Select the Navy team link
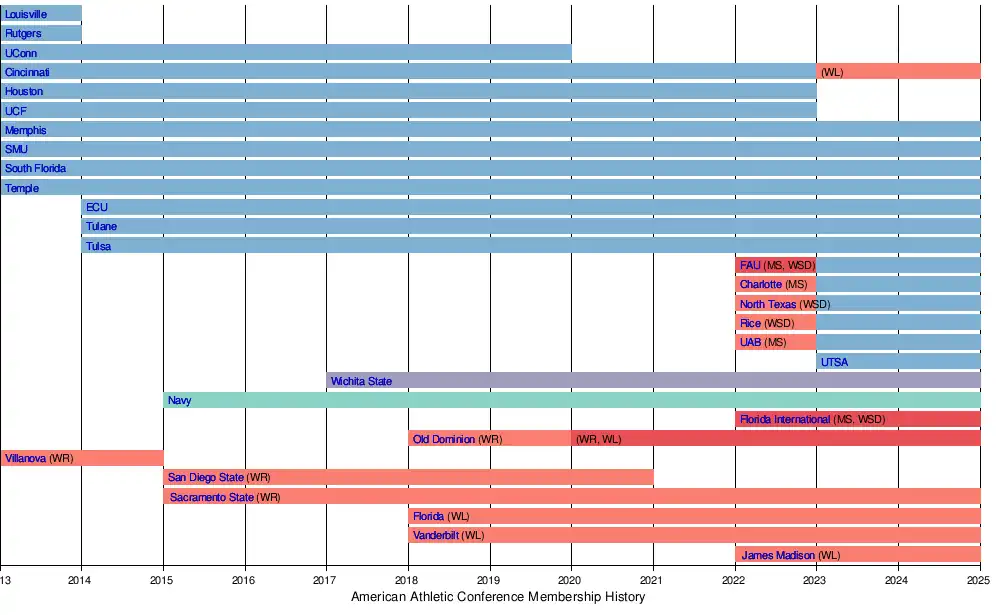The height and width of the screenshot is (615, 1000). click(180, 401)
